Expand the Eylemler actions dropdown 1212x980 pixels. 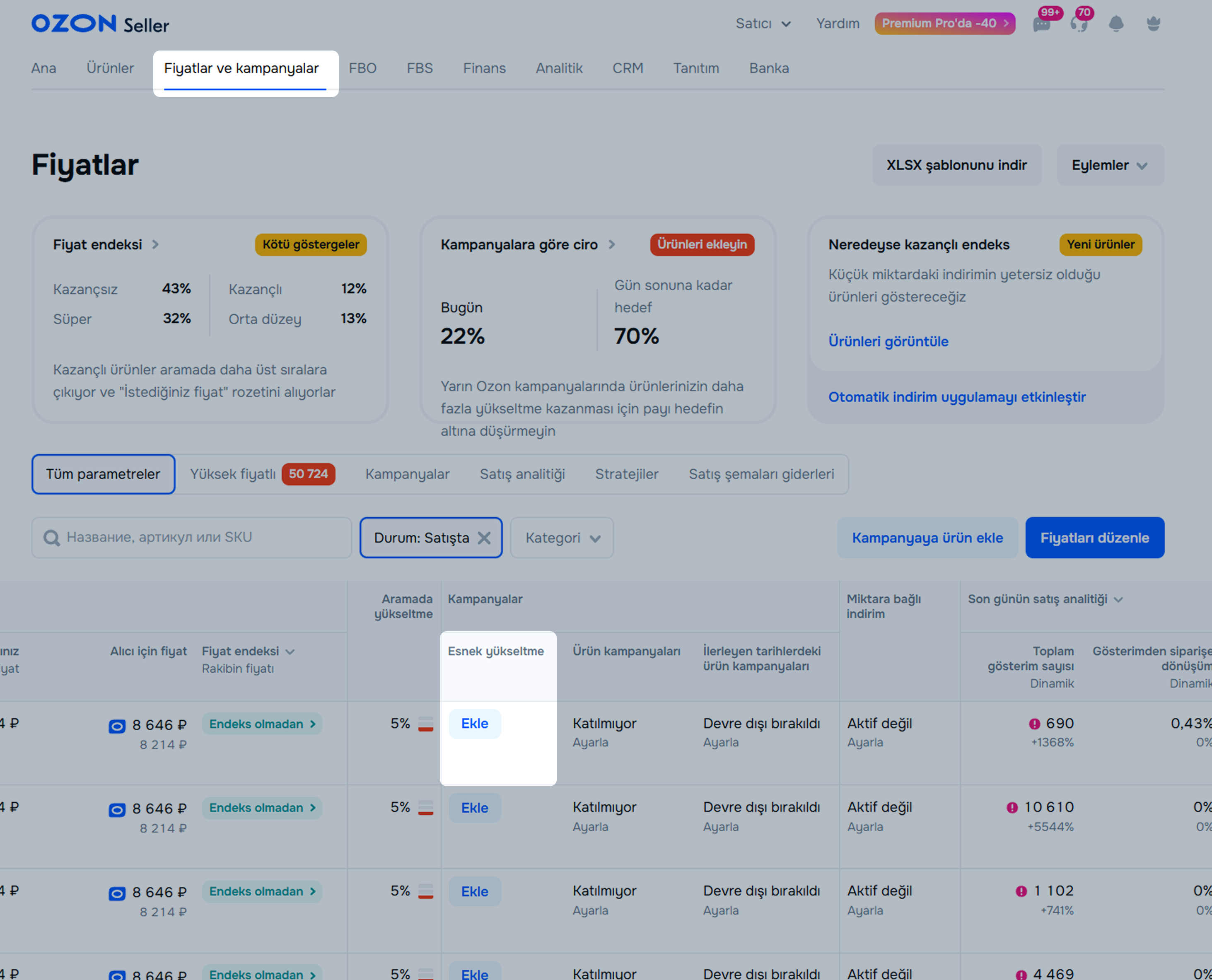click(1110, 165)
